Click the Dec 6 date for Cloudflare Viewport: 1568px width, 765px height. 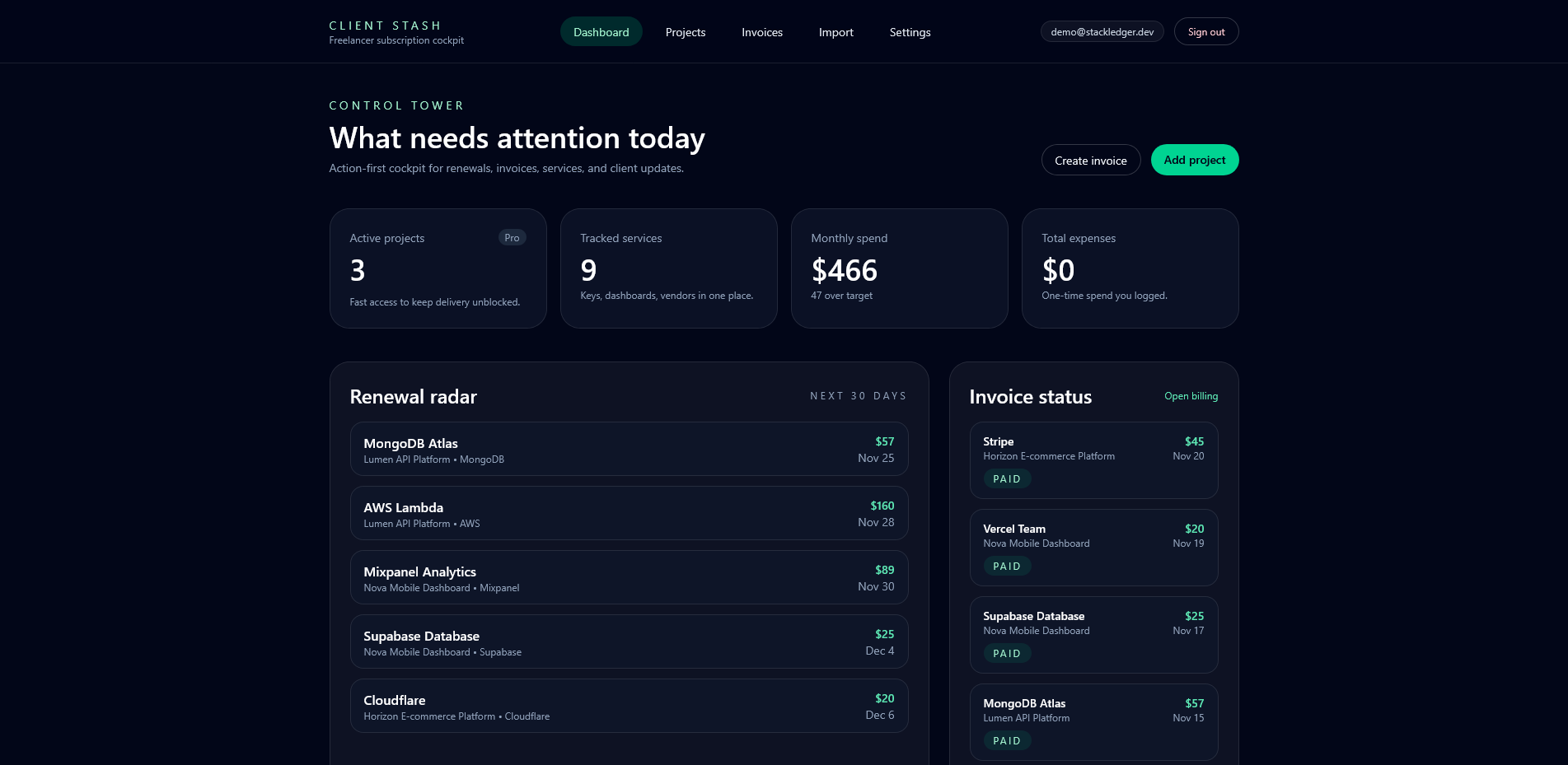tap(880, 715)
